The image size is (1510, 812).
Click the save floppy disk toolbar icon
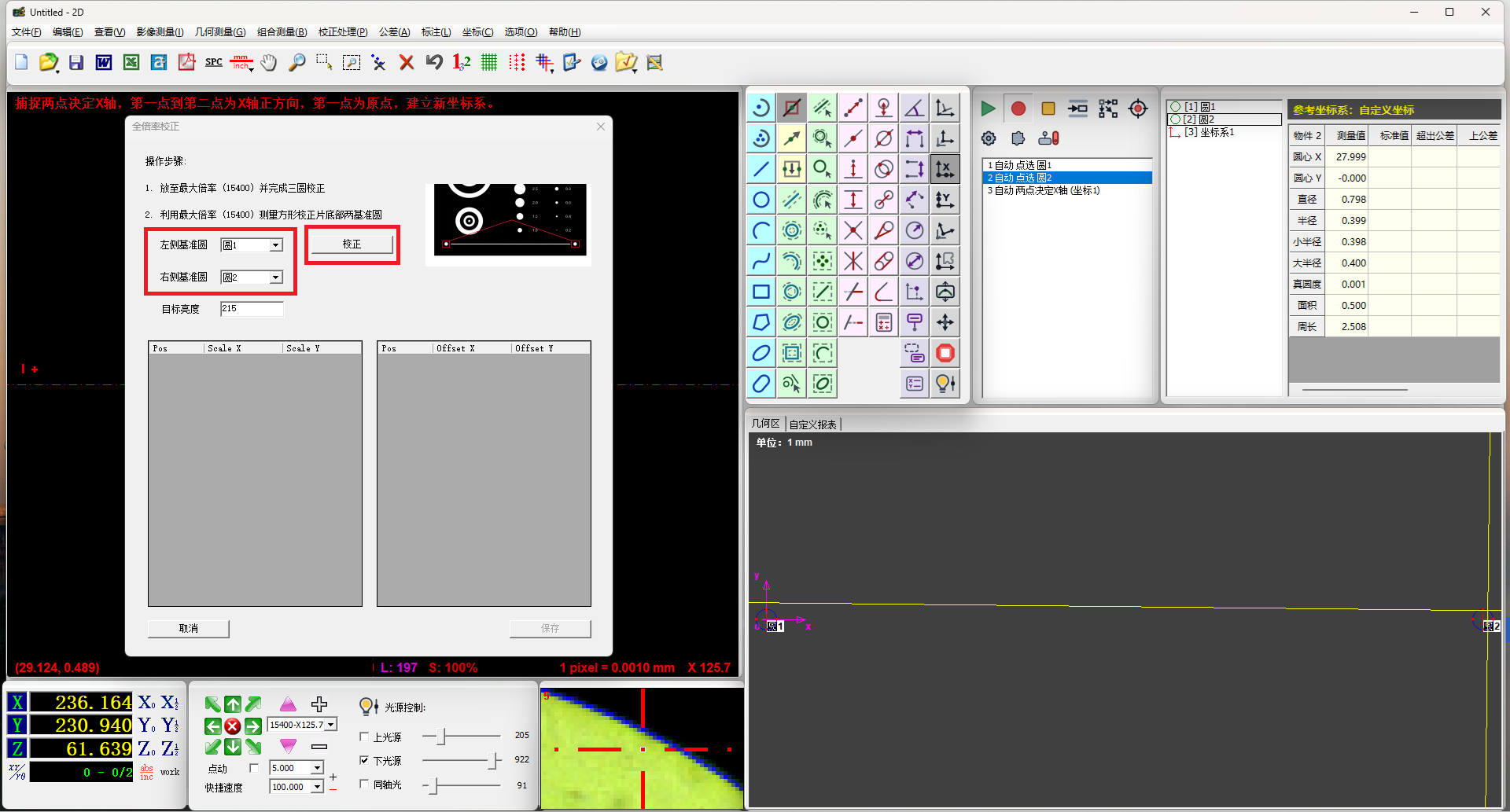[x=76, y=62]
